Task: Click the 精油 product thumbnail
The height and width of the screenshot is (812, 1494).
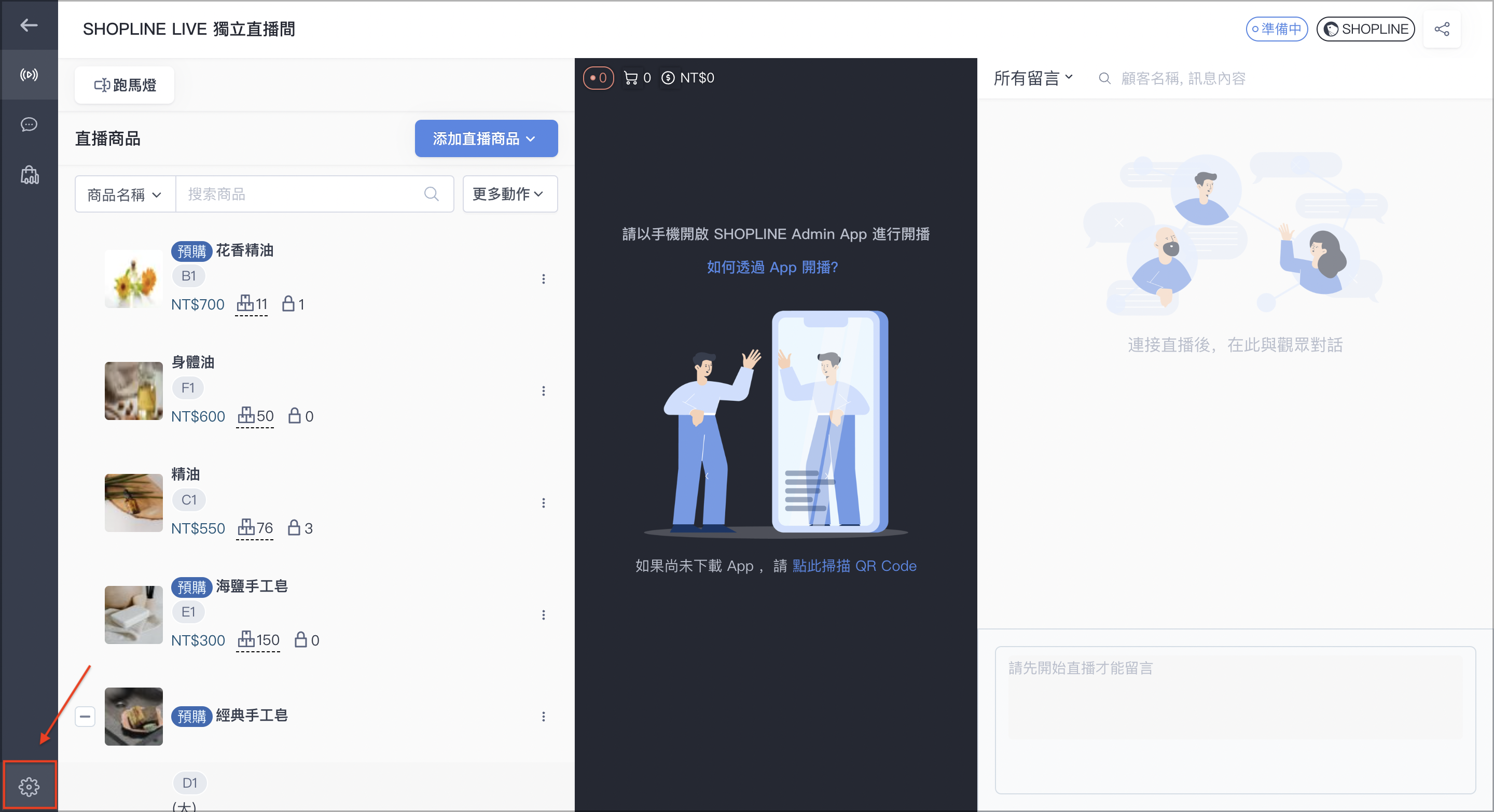Action: click(133, 502)
